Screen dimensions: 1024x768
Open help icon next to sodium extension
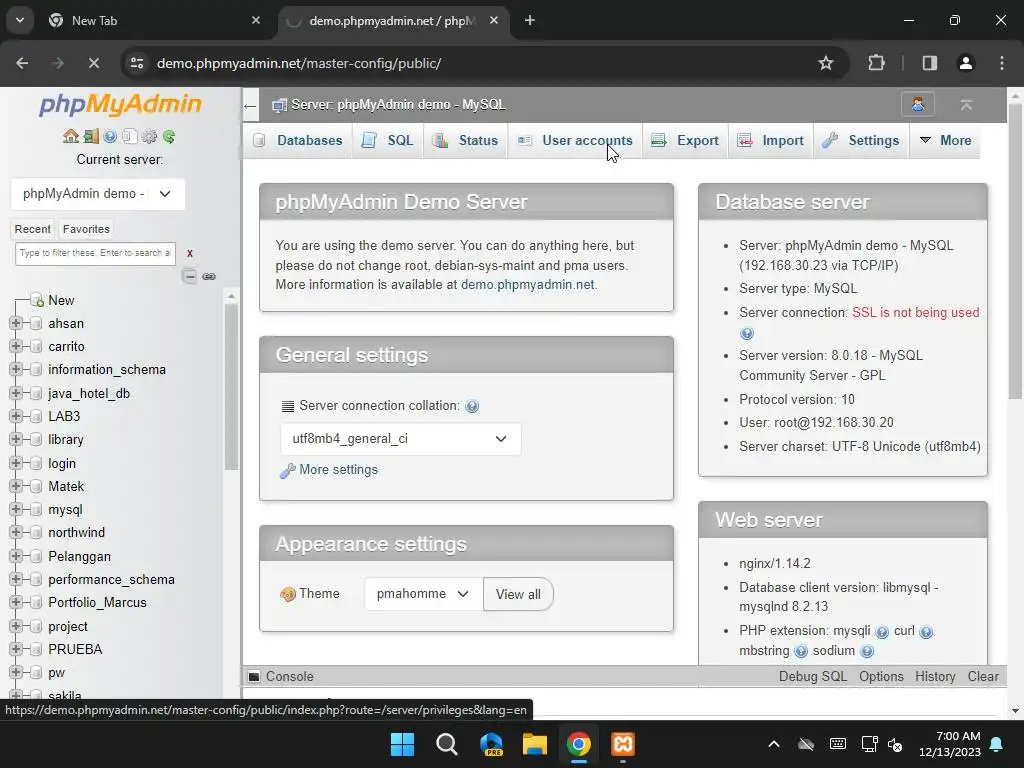coord(867,651)
